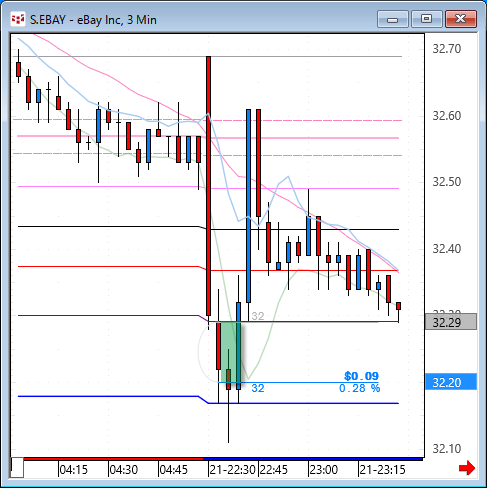This screenshot has height=488, width=487.
Task: Minimize the S.EBAY chart window
Action: [393, 19]
